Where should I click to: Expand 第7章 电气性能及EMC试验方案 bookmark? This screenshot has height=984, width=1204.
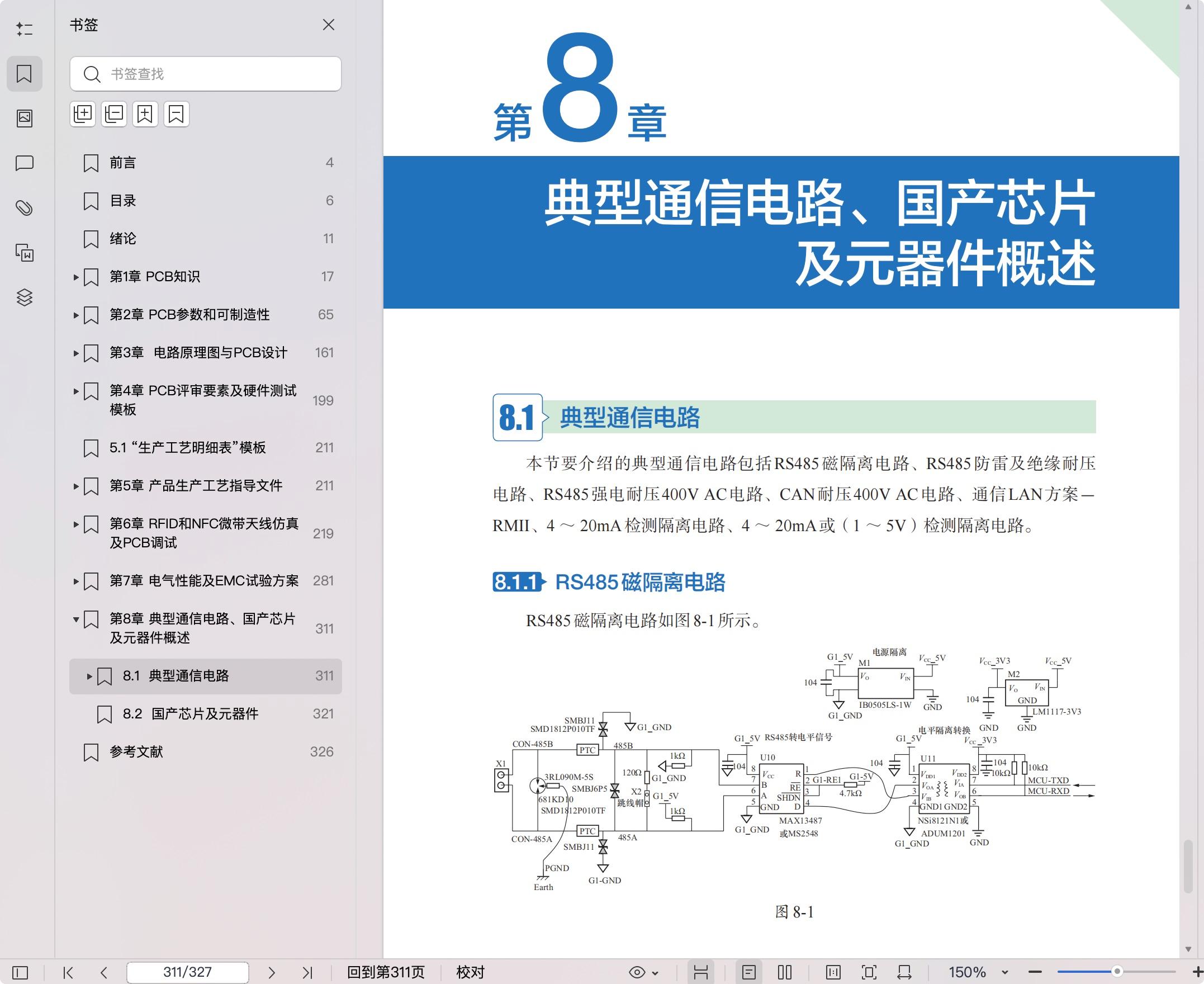[x=76, y=581]
